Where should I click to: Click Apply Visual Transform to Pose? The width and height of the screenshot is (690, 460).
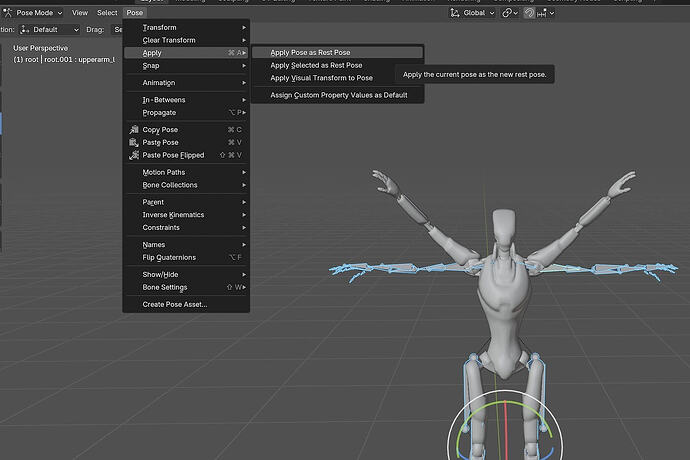tap(321, 78)
